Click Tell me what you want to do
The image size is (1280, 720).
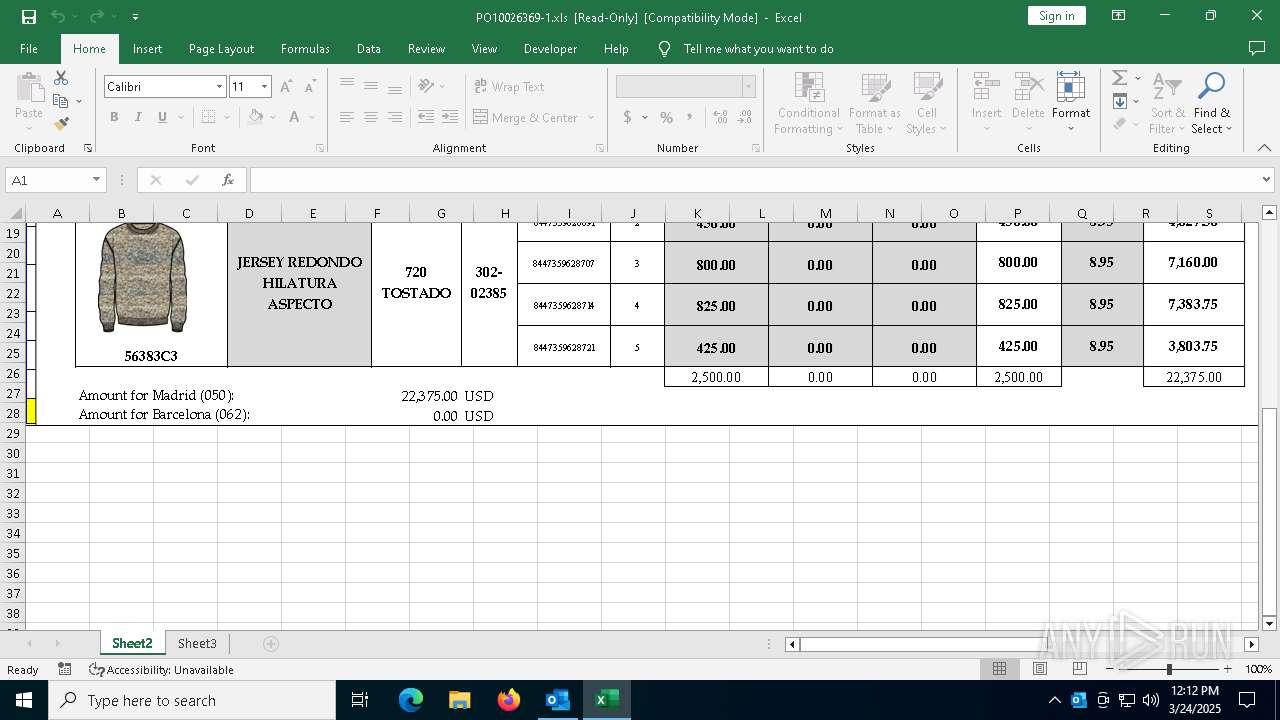(x=758, y=48)
